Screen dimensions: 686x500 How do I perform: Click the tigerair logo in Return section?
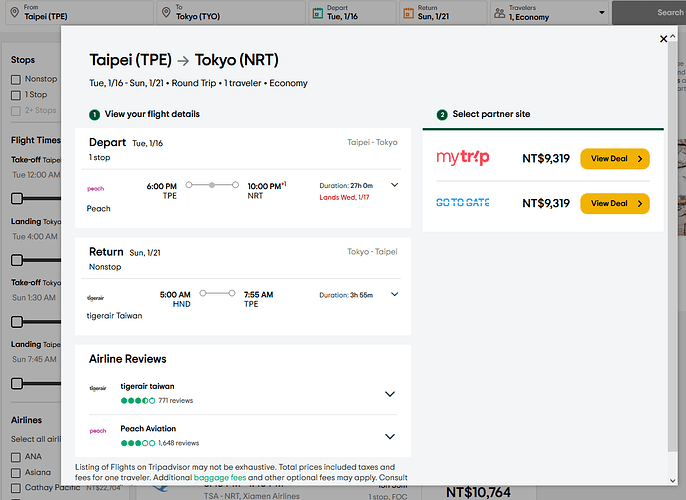point(95,298)
